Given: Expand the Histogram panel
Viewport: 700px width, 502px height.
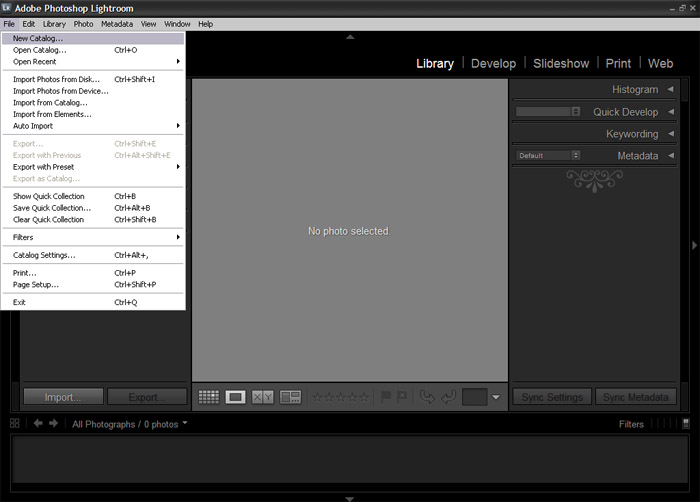Looking at the screenshot, I should [x=670, y=90].
